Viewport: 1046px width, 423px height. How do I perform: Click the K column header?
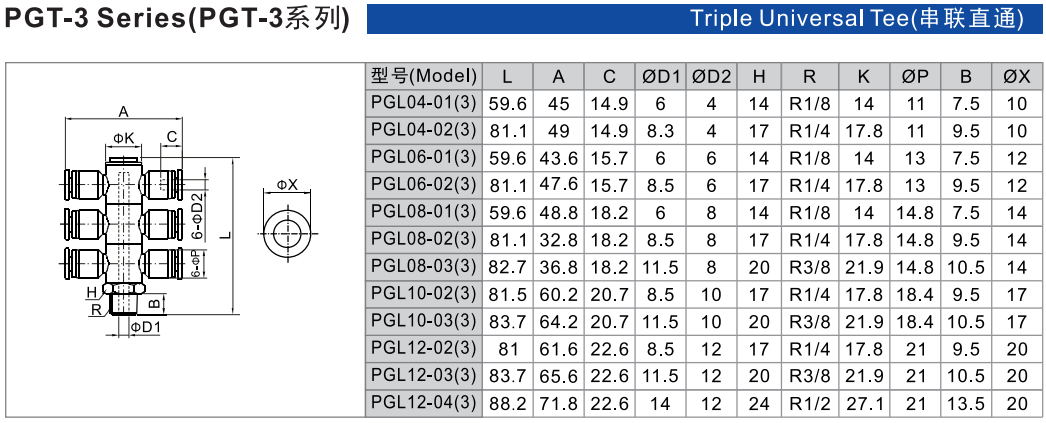click(864, 76)
